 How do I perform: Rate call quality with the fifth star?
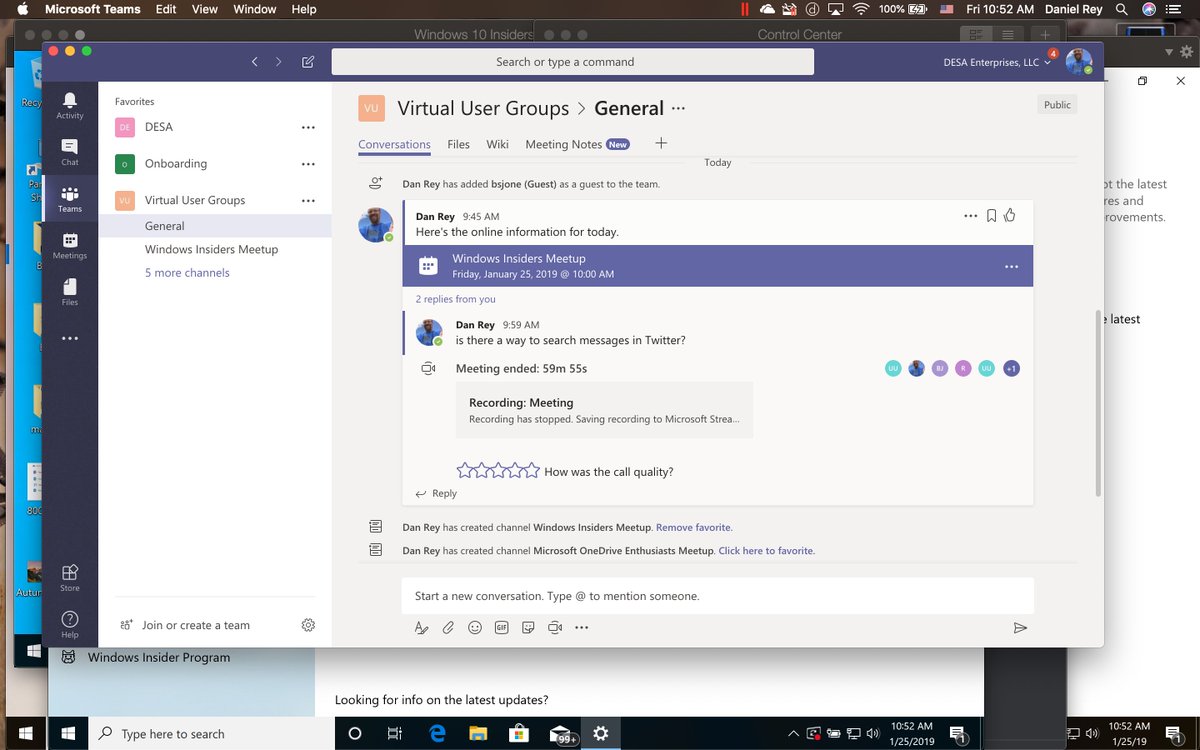pos(532,470)
